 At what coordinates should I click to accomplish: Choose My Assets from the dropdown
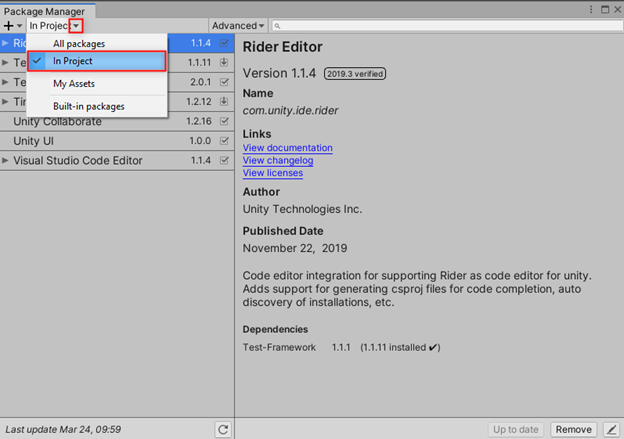coord(74,84)
